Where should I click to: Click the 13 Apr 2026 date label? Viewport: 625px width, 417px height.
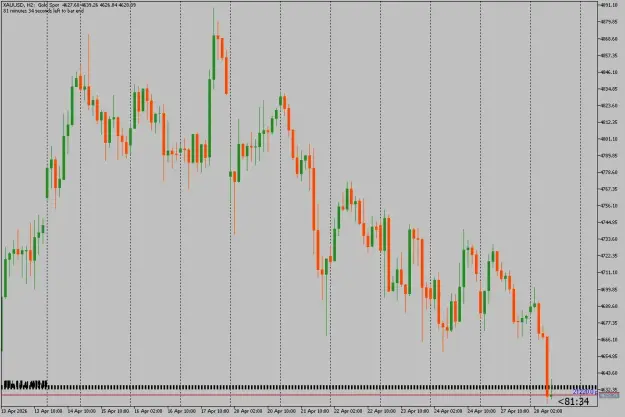[x=14, y=411]
